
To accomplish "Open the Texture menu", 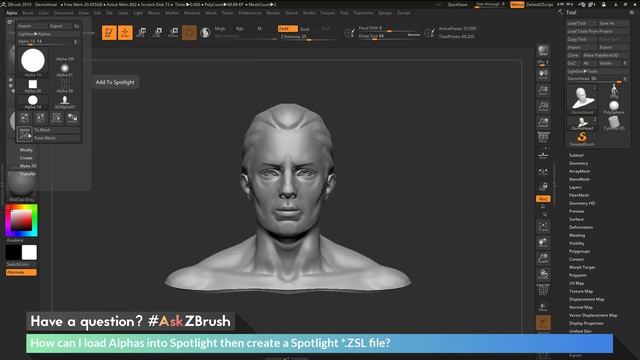I will coord(327,13).
